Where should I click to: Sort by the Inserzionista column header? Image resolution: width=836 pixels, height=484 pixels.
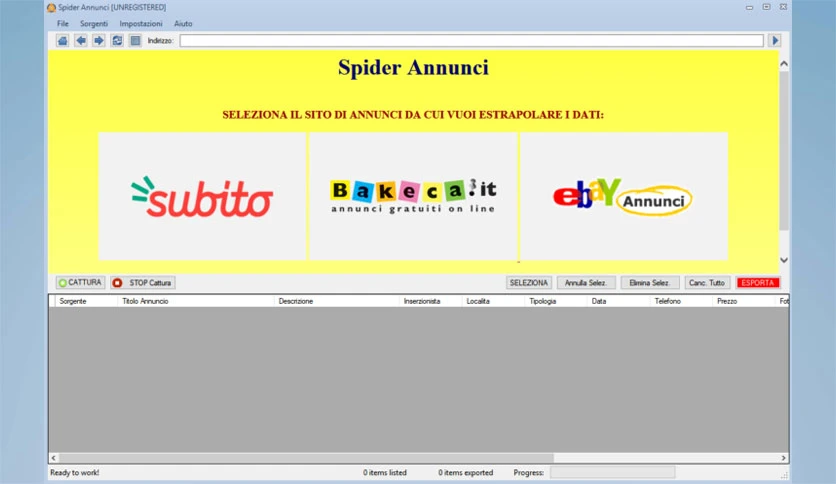pos(431,301)
